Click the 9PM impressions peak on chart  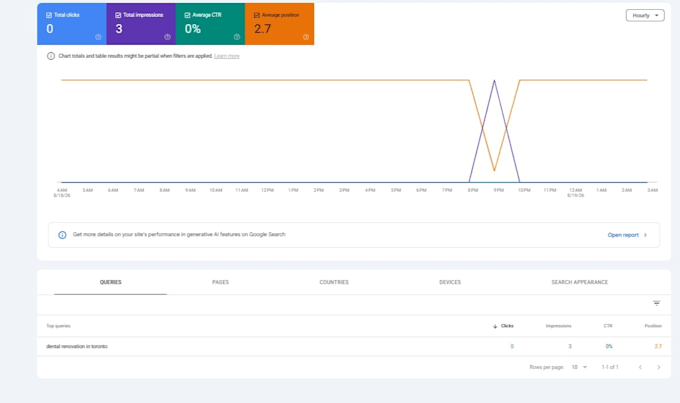click(494, 81)
